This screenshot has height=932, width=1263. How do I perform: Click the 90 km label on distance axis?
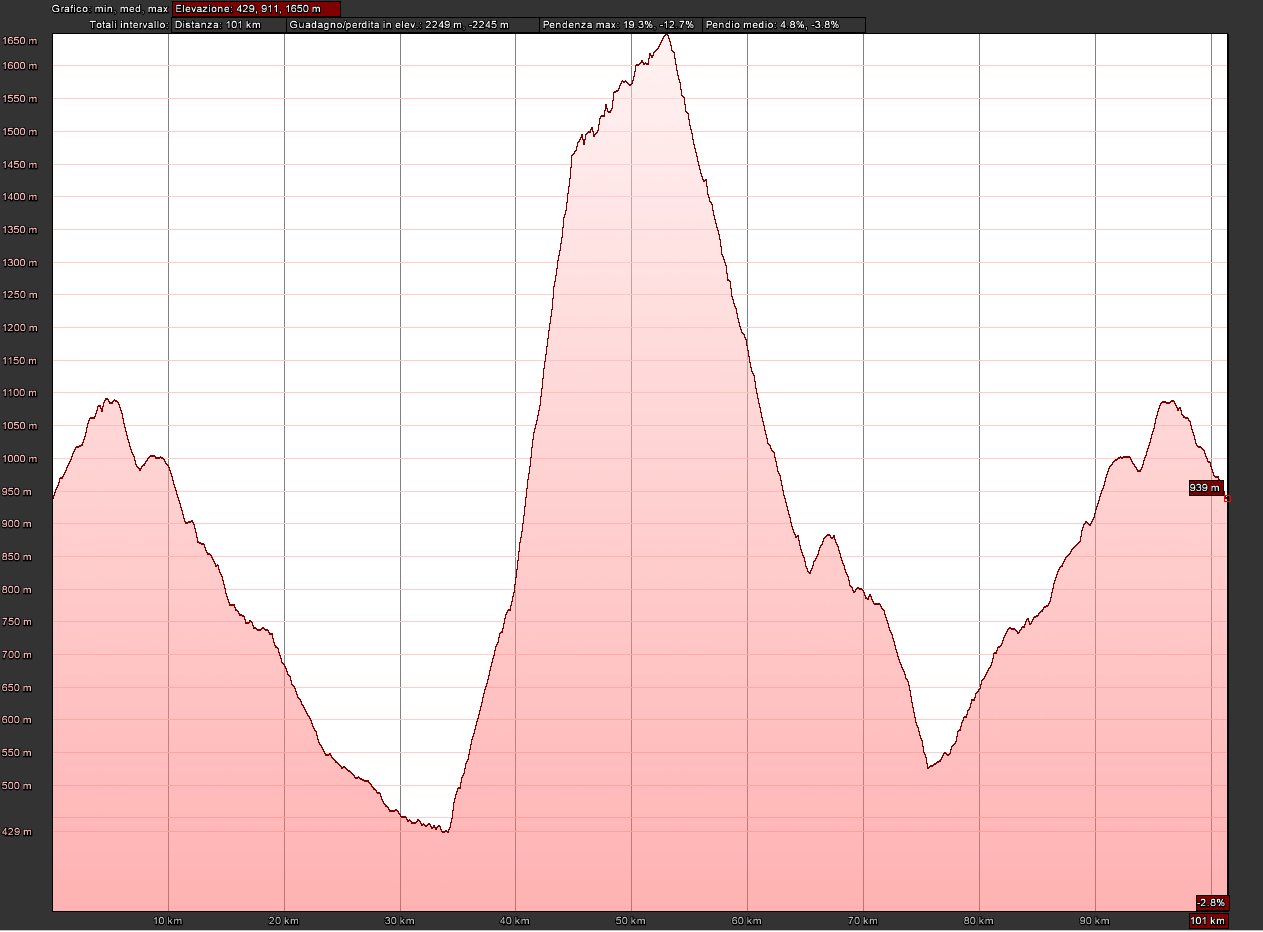click(x=1095, y=920)
